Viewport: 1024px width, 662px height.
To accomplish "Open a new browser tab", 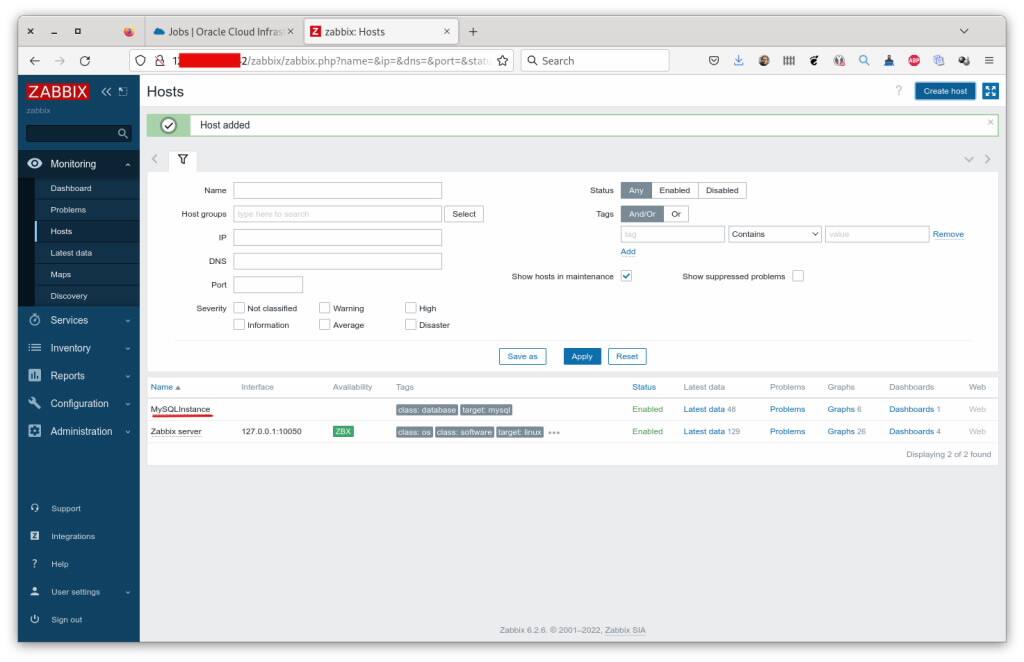I will point(473,31).
